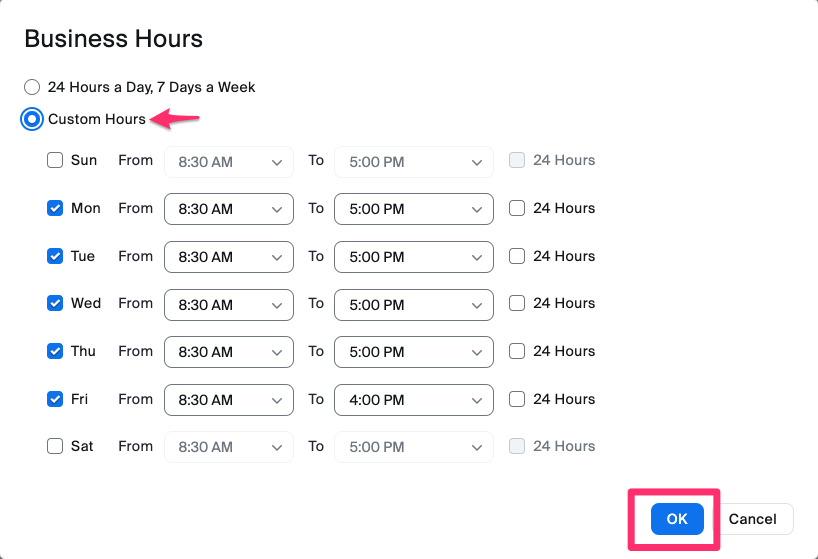Expand Wednesday's To time dropdown
Image resolution: width=818 pixels, height=559 pixels.
413,304
